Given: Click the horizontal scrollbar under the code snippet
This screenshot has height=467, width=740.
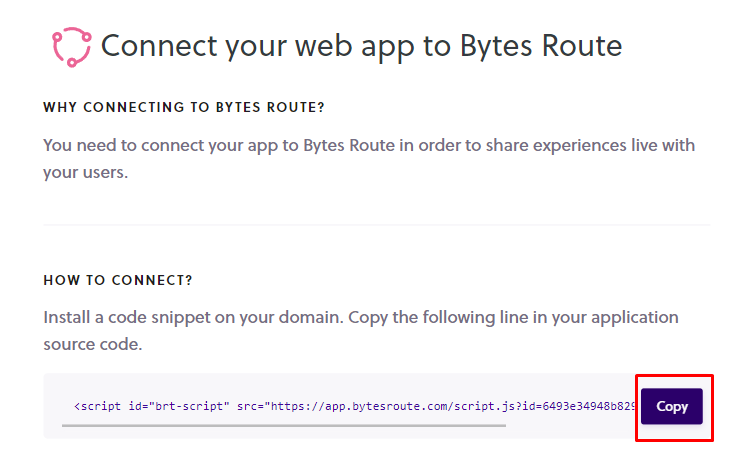Looking at the screenshot, I should tap(284, 425).
